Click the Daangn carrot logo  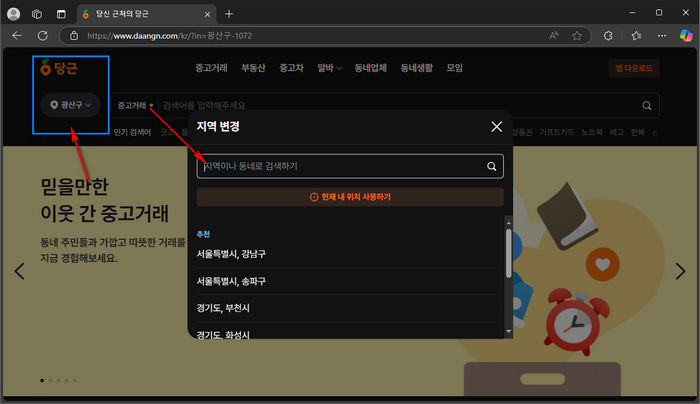click(59, 68)
